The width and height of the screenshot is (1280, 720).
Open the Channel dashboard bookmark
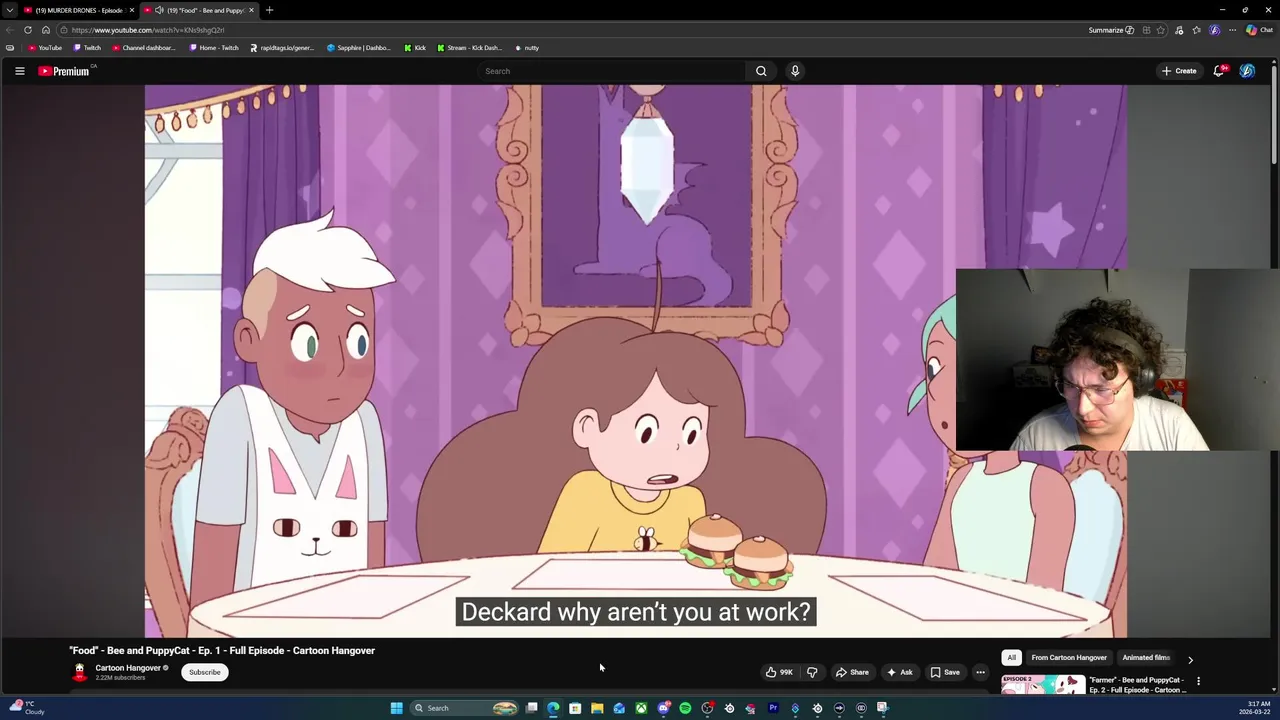pyautogui.click(x=144, y=48)
